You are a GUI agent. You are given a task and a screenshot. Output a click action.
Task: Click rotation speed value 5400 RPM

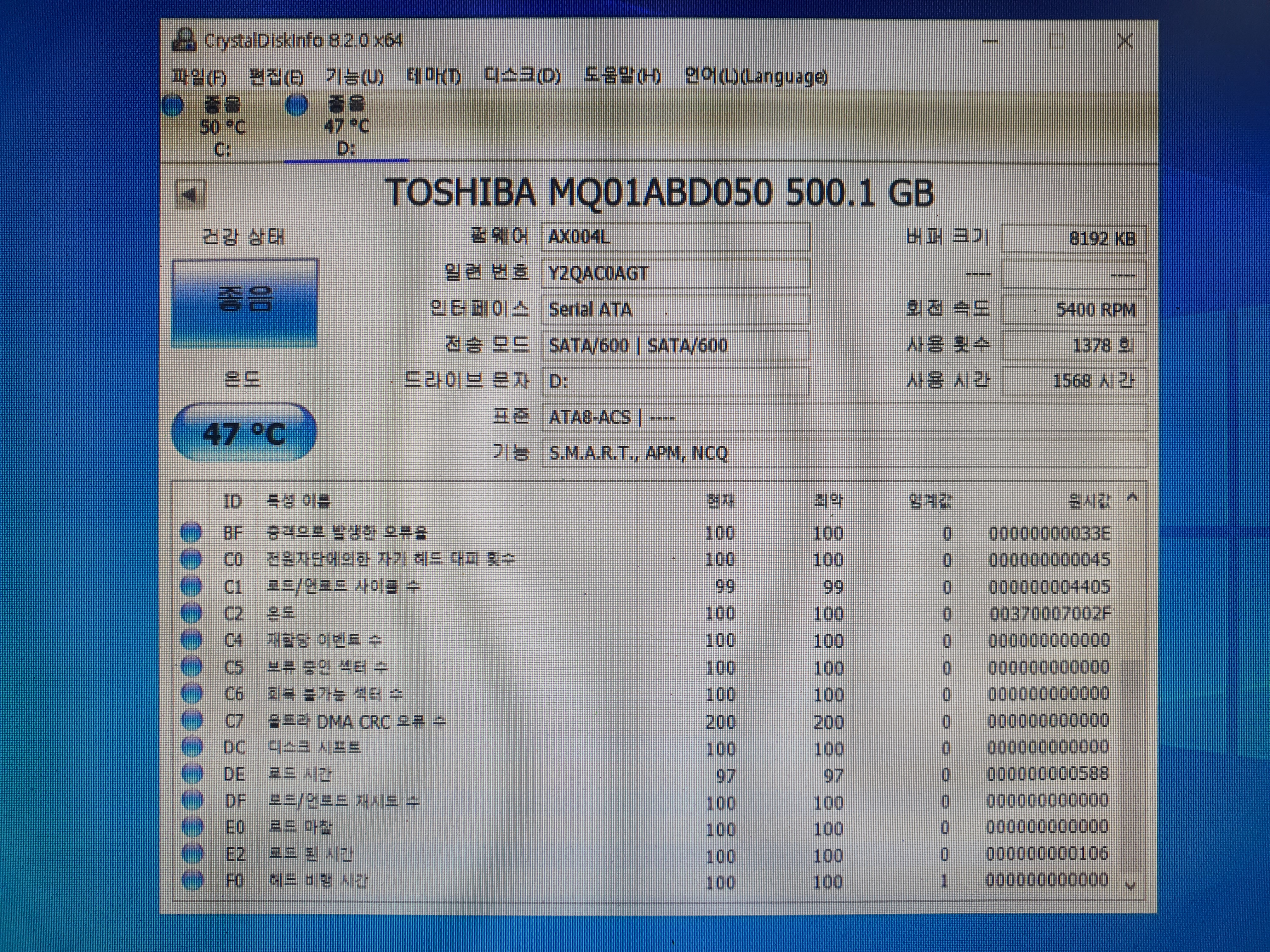pos(1074,310)
